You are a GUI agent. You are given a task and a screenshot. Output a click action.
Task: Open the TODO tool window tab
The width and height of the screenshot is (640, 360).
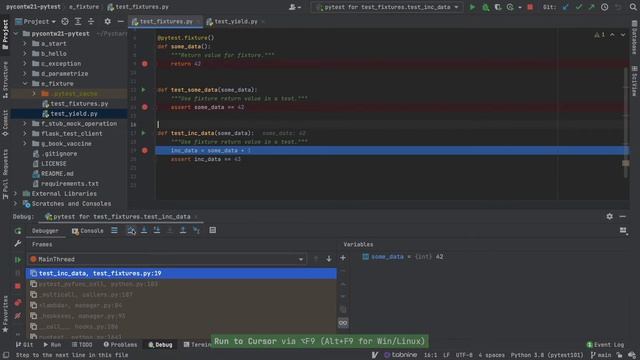[82, 344]
